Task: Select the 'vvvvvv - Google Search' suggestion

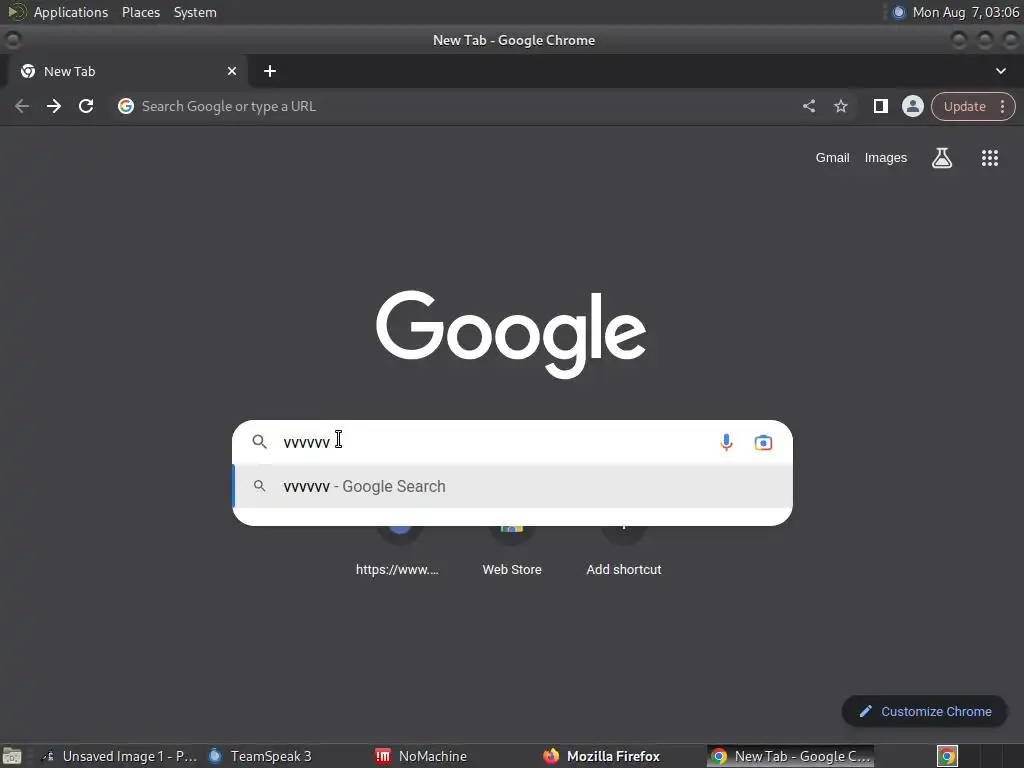Action: point(513,487)
